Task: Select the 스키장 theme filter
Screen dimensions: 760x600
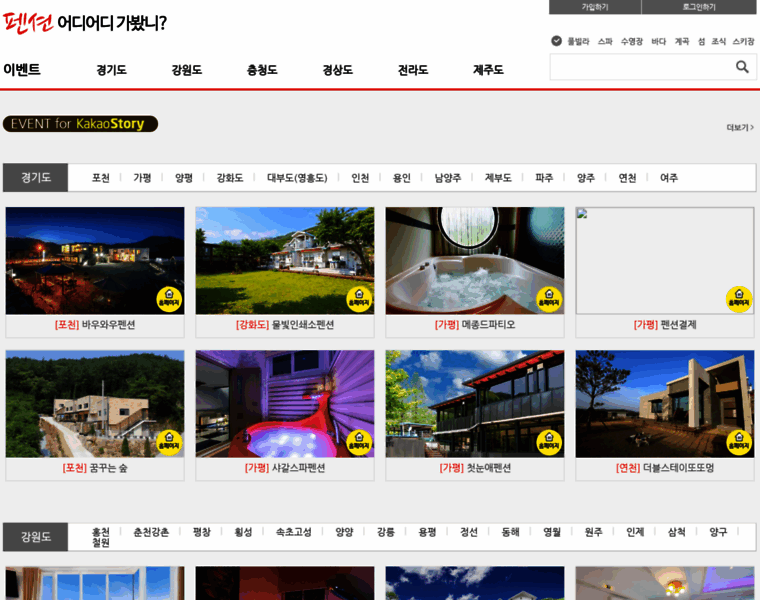Action: [x=744, y=42]
